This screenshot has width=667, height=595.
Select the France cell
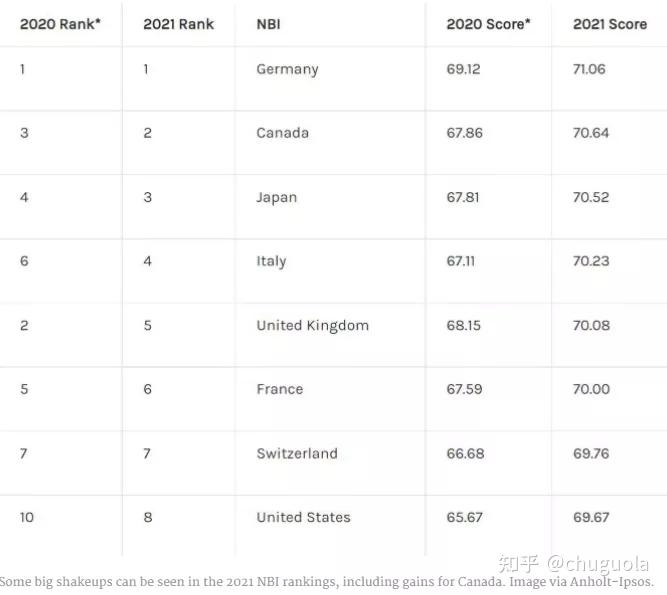pyautogui.click(x=279, y=389)
